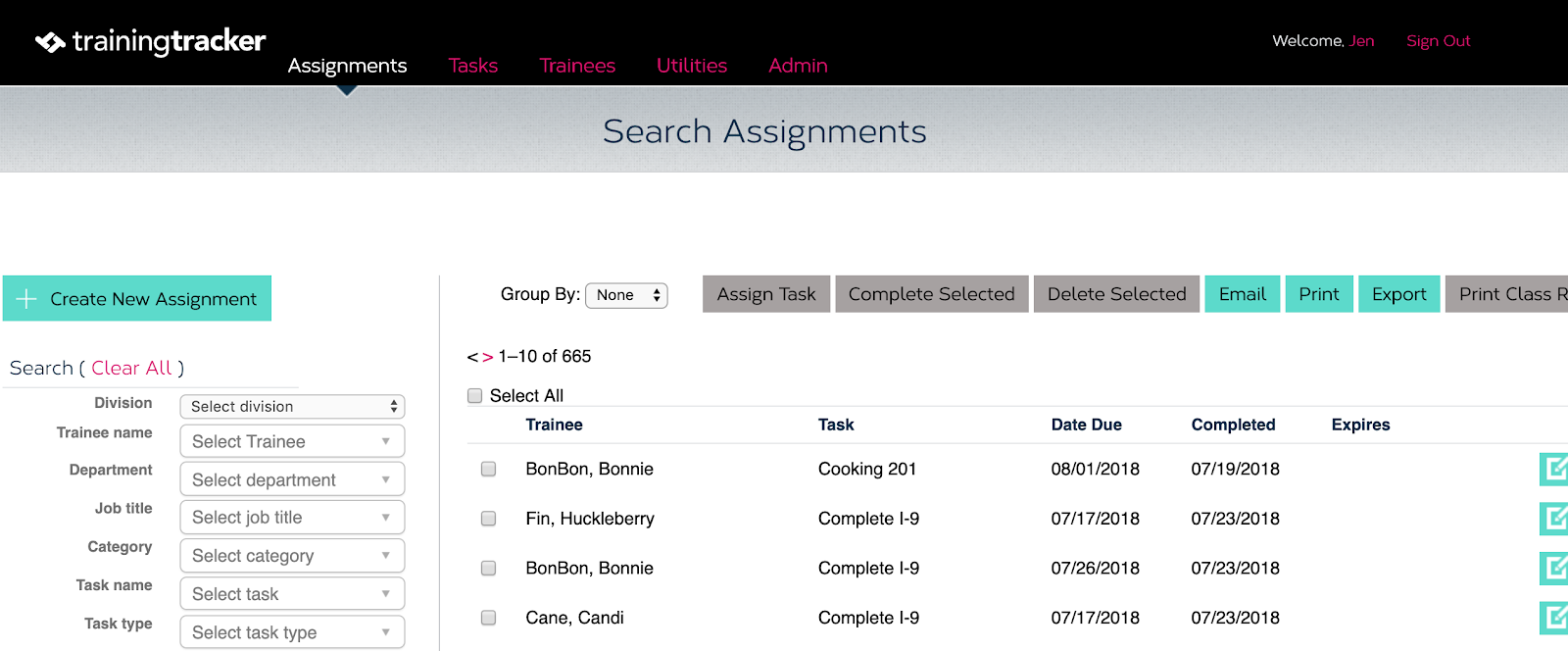Open the Select department dropdown
Image resolution: width=1568 pixels, height=651 pixels.
(292, 479)
